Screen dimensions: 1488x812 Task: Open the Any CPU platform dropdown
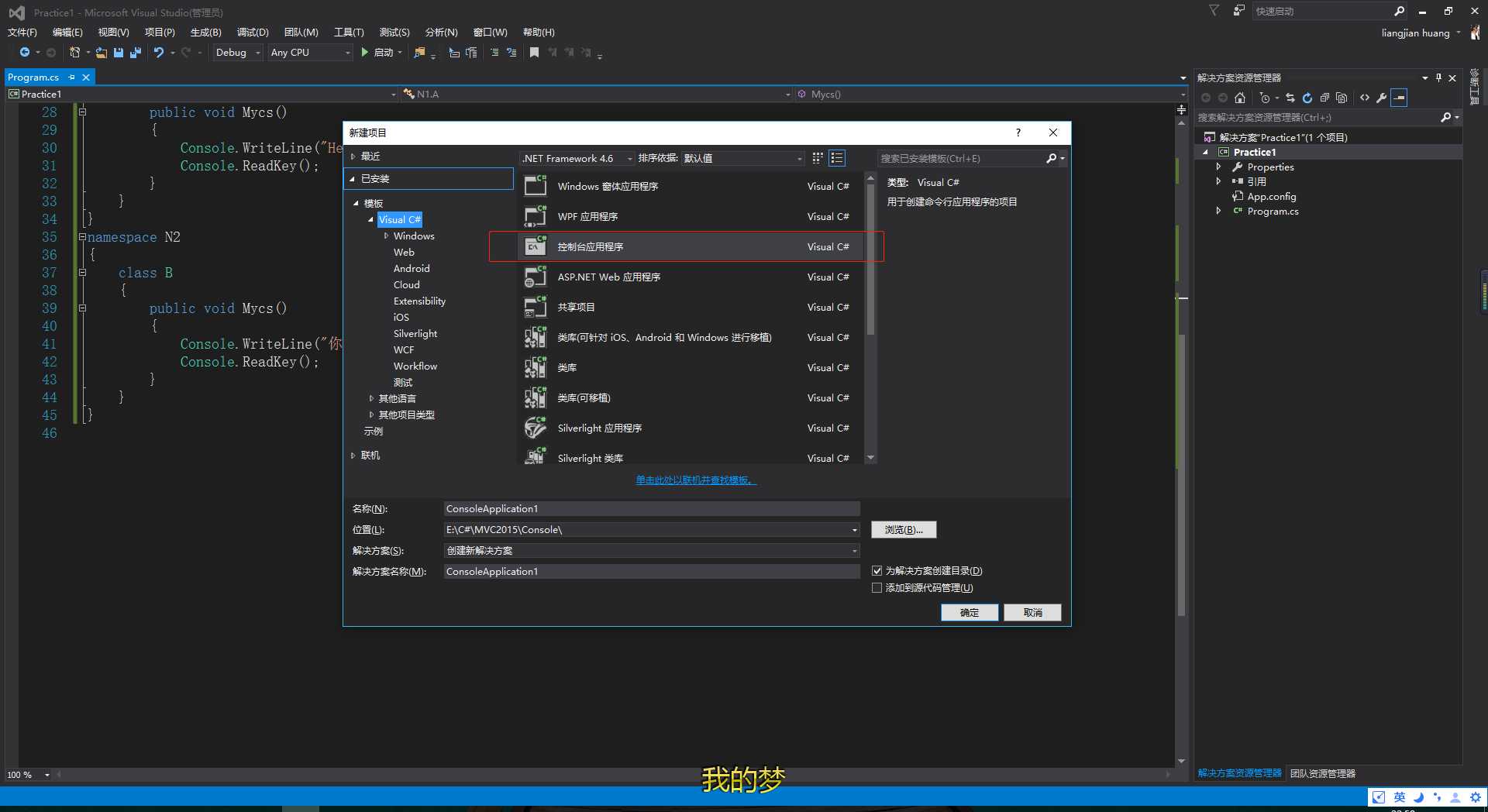click(310, 52)
